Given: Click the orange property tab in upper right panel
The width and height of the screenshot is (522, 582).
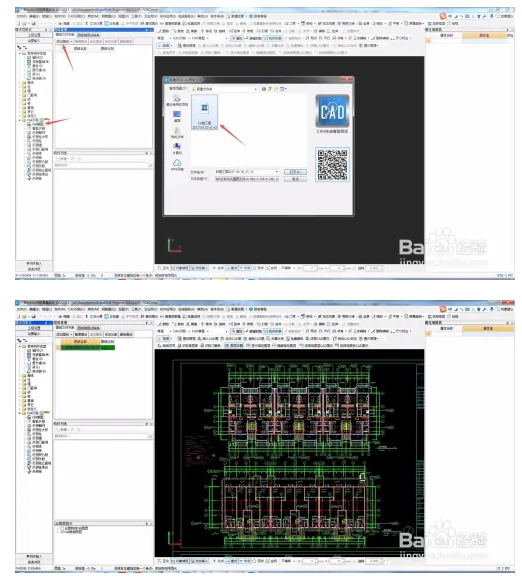Looking at the screenshot, I should click(x=484, y=36).
